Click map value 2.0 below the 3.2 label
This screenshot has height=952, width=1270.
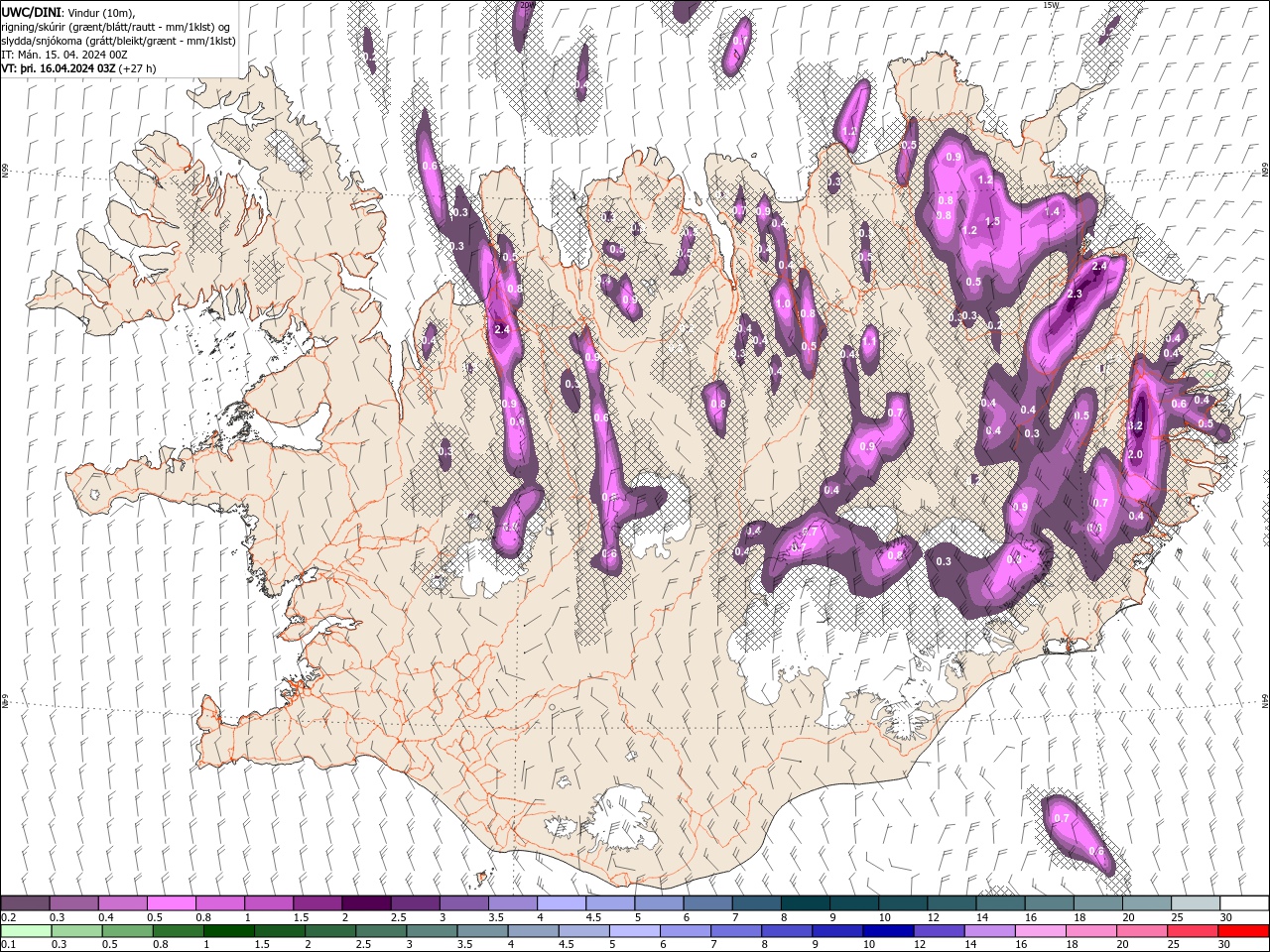point(1136,454)
